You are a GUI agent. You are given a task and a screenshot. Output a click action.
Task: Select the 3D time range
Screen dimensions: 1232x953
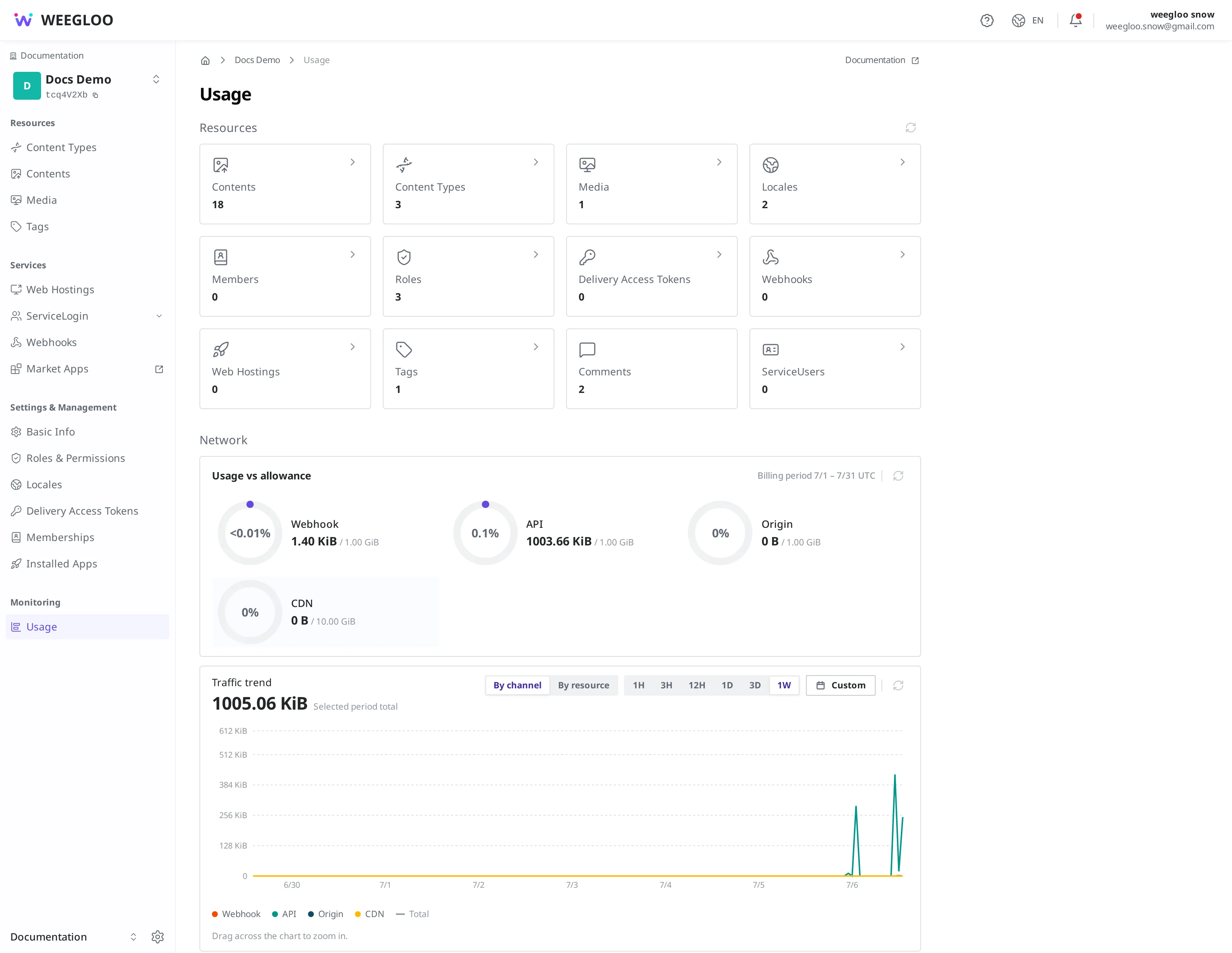tap(755, 685)
